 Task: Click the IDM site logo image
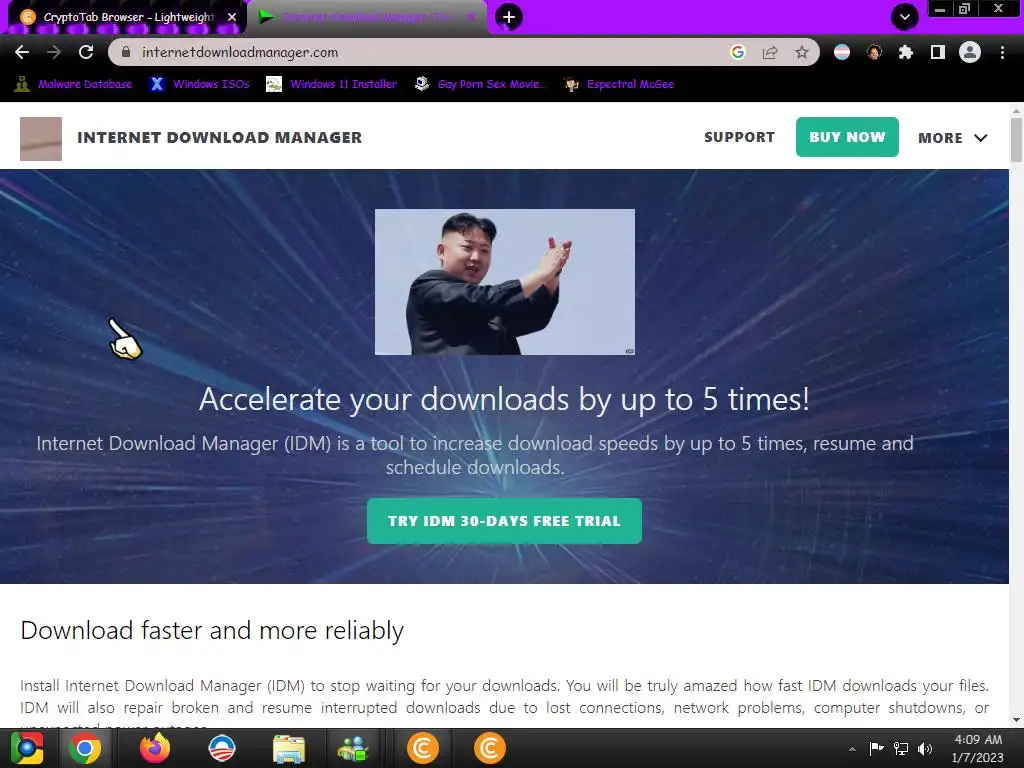tap(41, 138)
